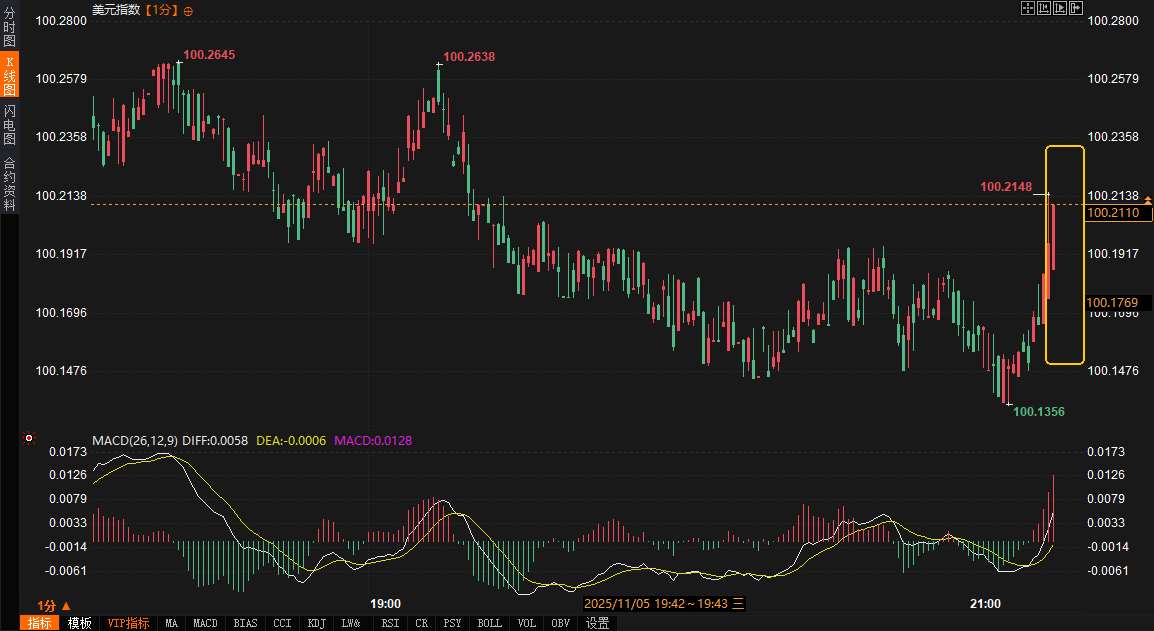
Task: Select the RSI indicator button
Action: pyautogui.click(x=390, y=623)
